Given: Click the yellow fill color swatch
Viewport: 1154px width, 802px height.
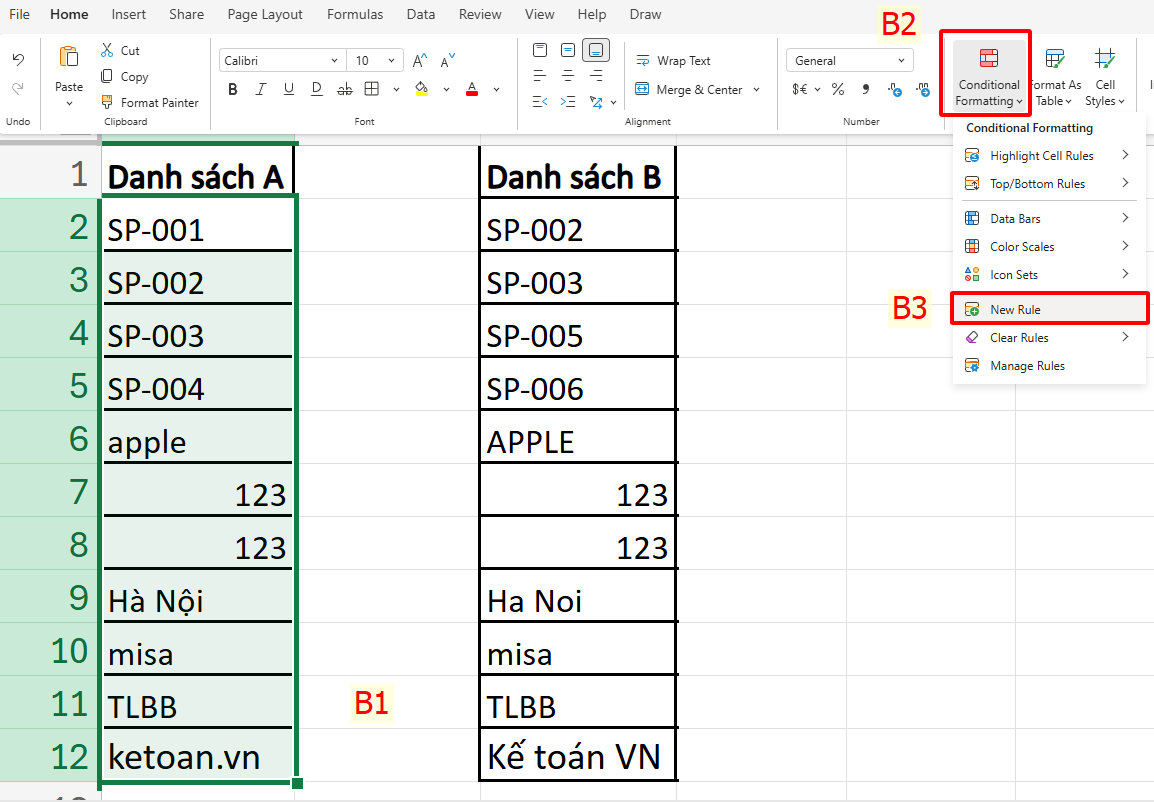Looking at the screenshot, I should (x=420, y=95).
